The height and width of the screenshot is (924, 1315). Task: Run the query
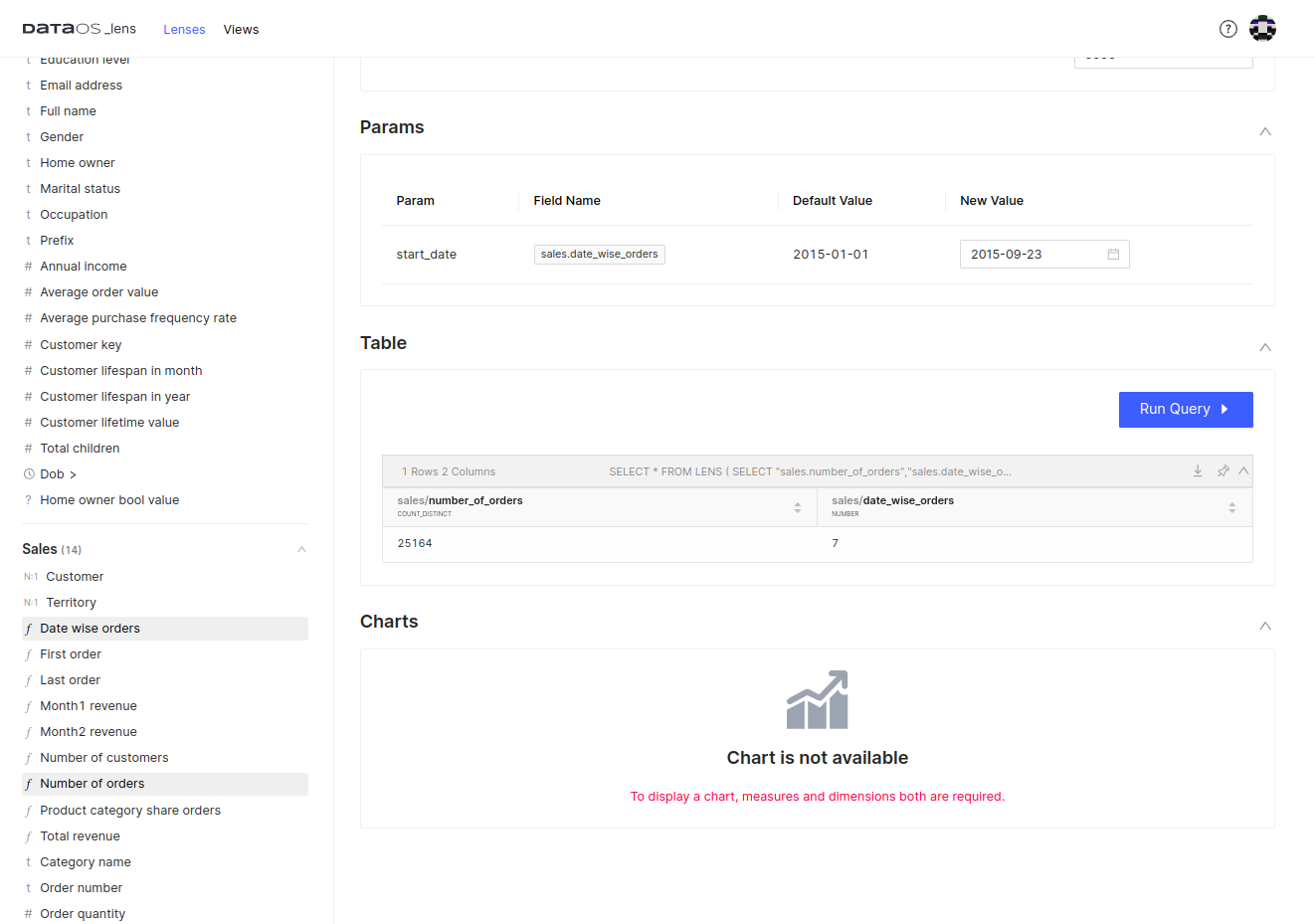coord(1186,410)
